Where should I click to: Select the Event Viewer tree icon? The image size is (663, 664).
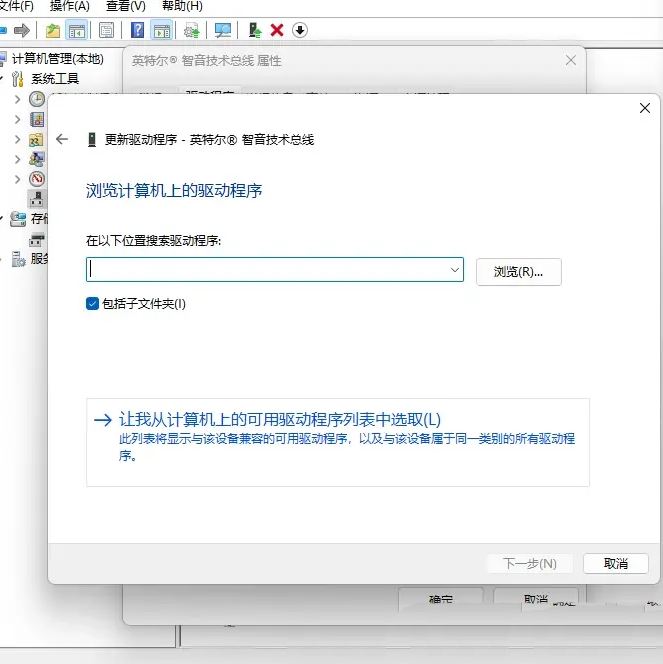[x=37, y=119]
